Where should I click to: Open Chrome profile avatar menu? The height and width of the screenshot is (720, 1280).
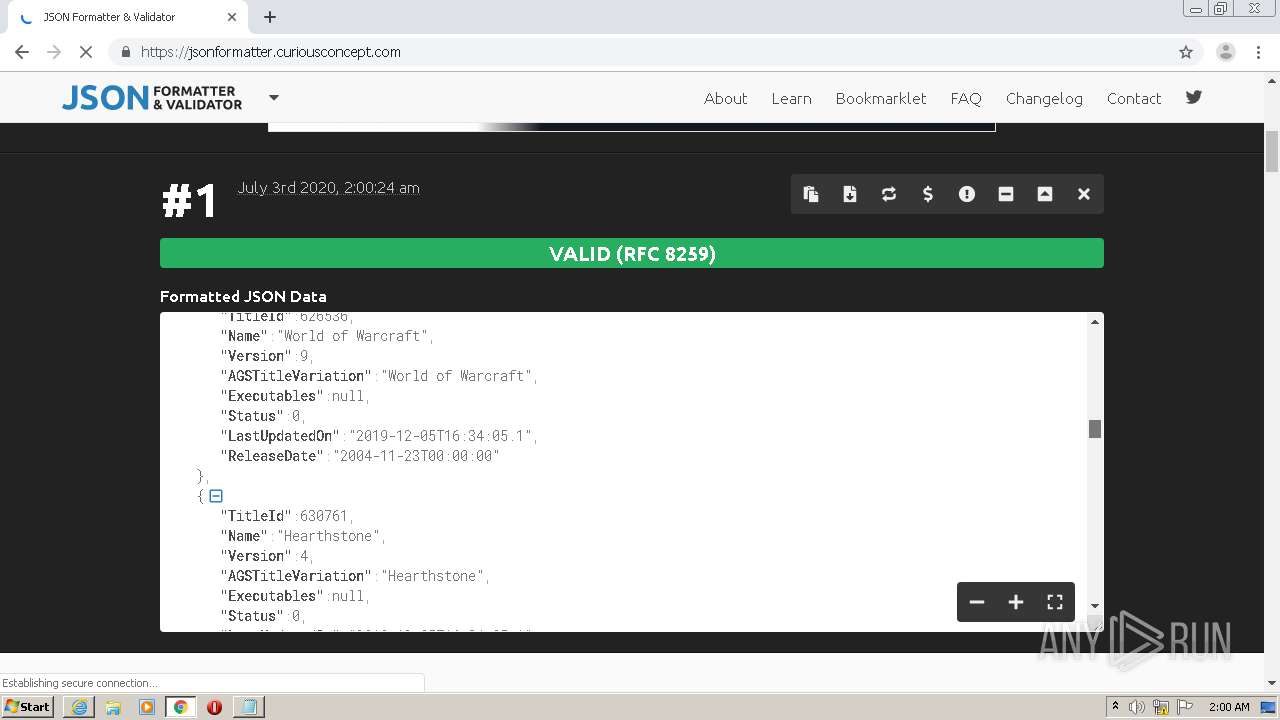click(x=1225, y=52)
